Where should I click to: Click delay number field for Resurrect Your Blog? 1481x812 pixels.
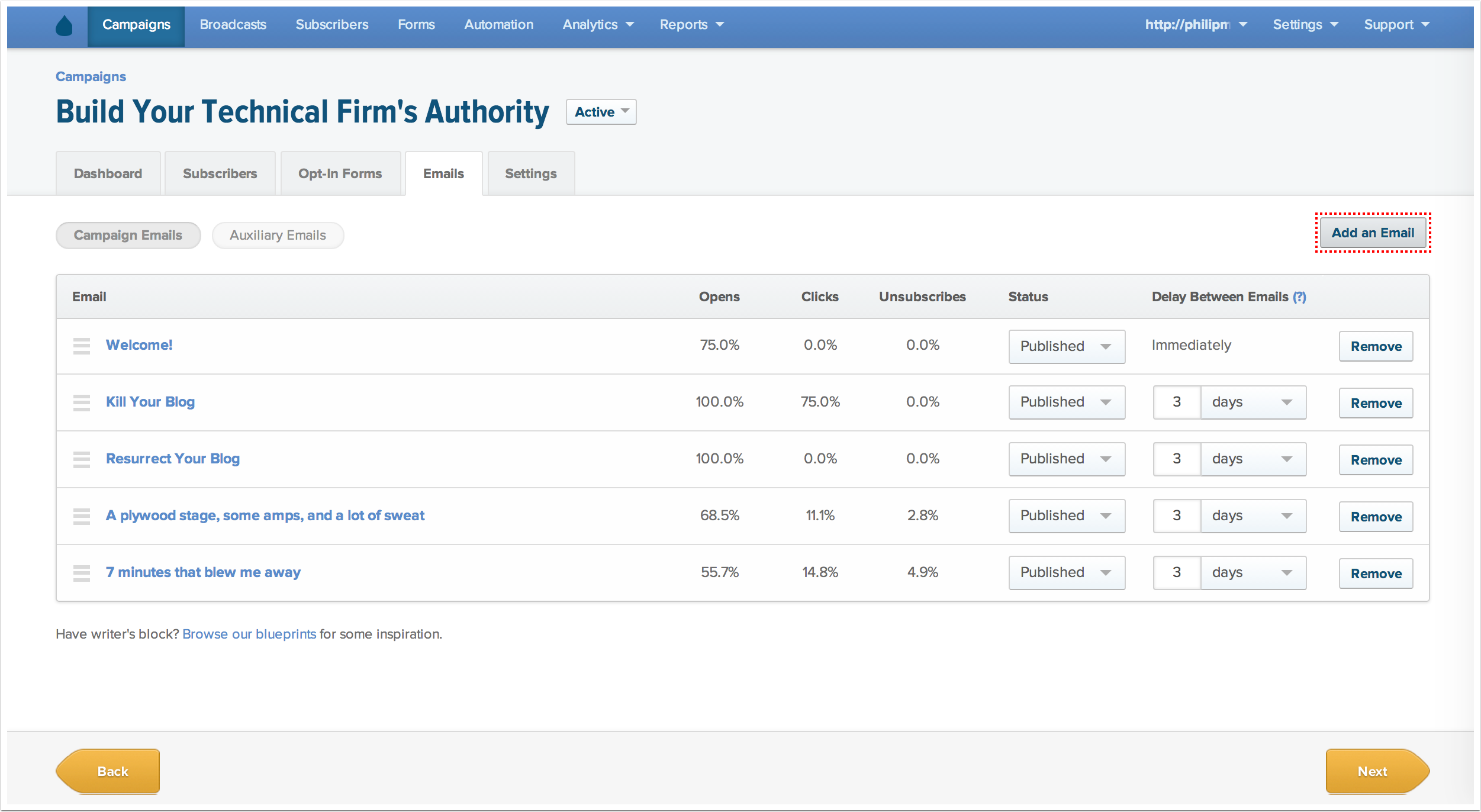coord(1177,459)
